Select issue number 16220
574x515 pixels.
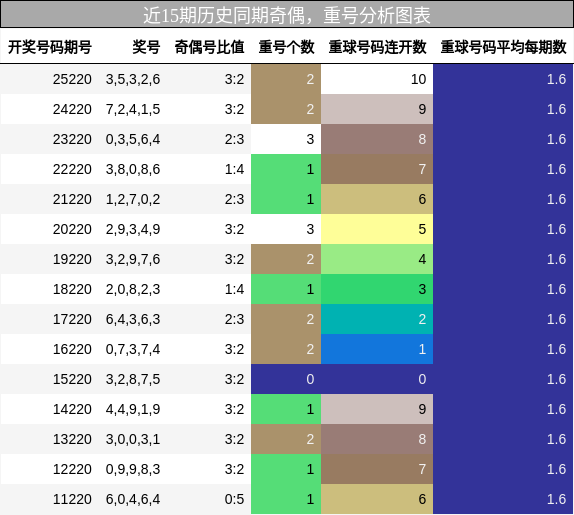[x=72, y=349]
